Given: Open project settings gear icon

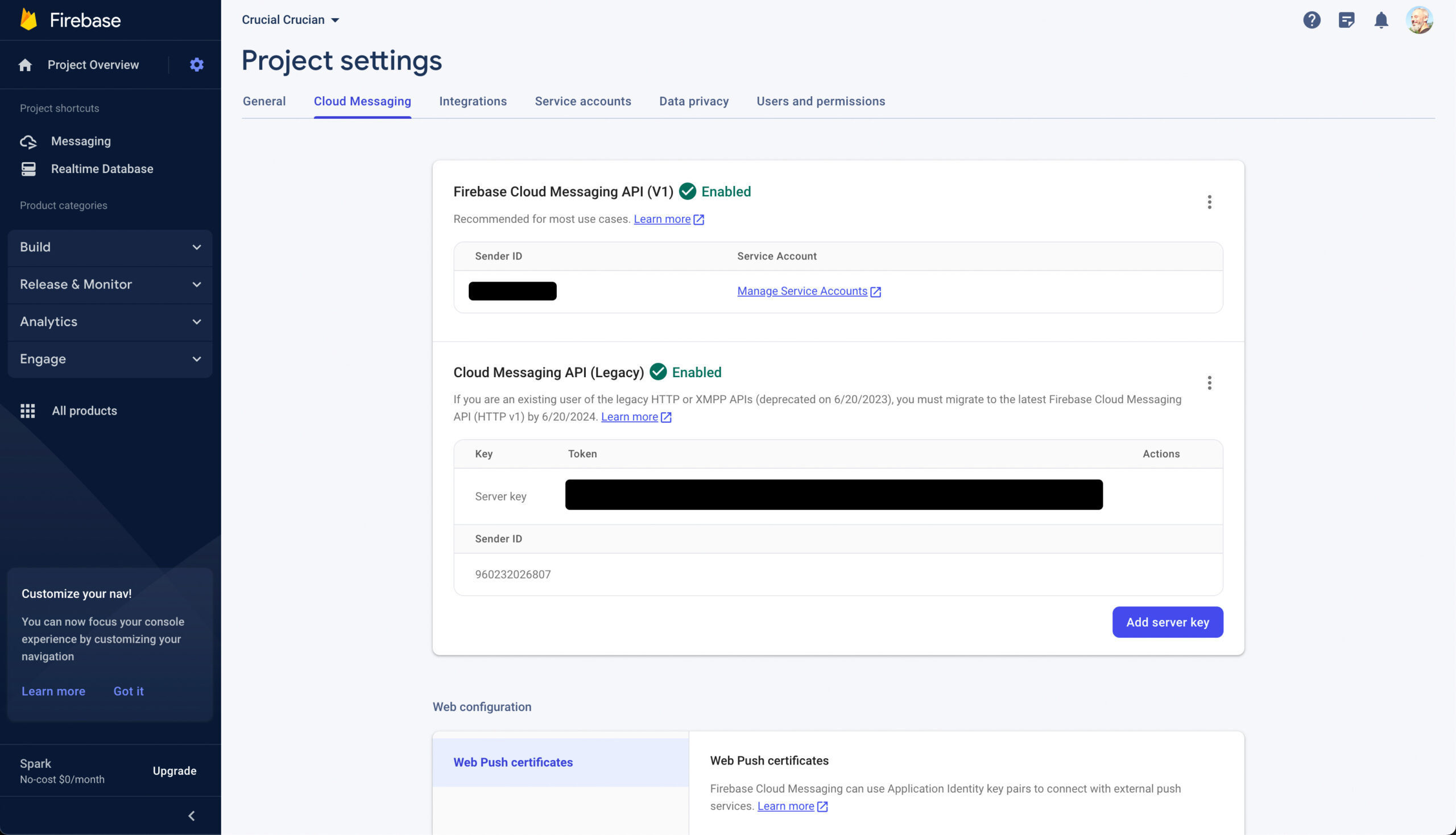Looking at the screenshot, I should [x=197, y=65].
